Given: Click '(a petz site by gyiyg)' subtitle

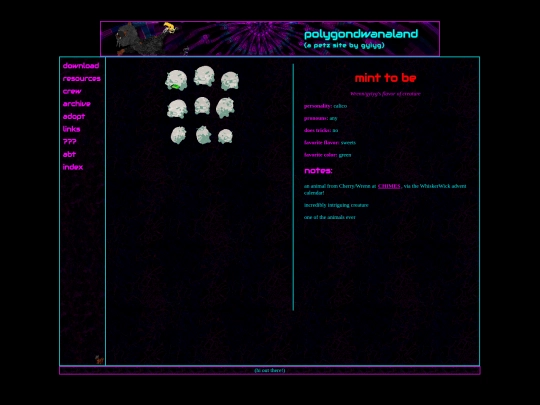Looking at the screenshot, I should [344, 45].
